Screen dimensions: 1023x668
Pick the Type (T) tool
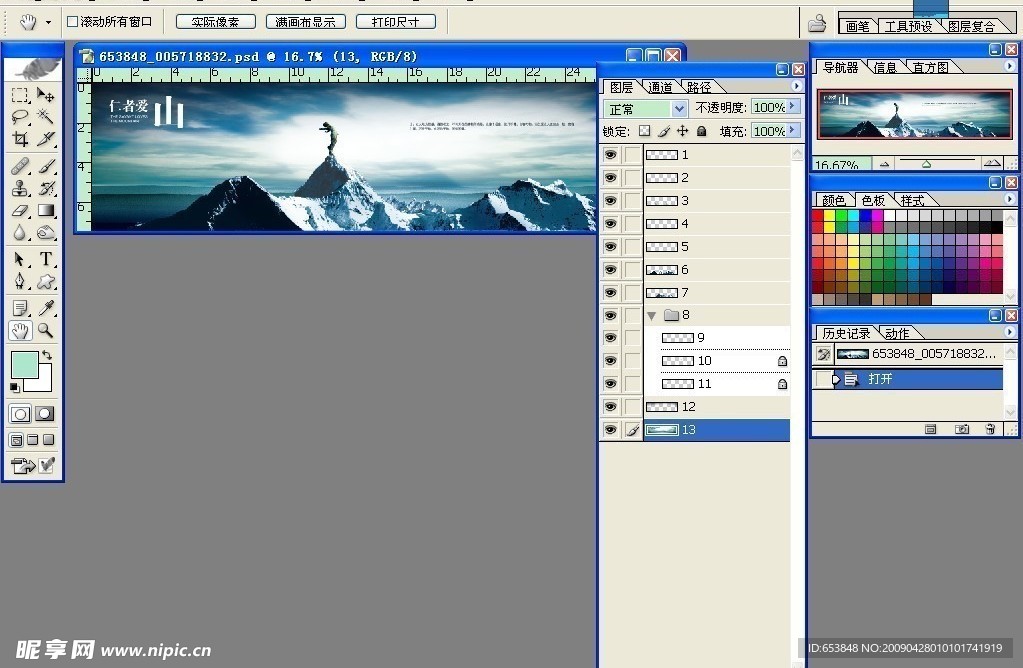(x=46, y=259)
